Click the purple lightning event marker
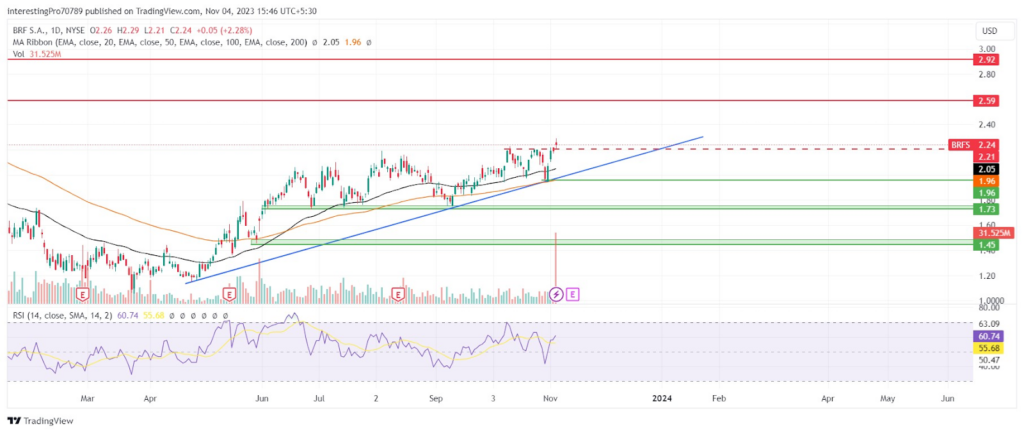1024x433 pixels. coord(556,294)
